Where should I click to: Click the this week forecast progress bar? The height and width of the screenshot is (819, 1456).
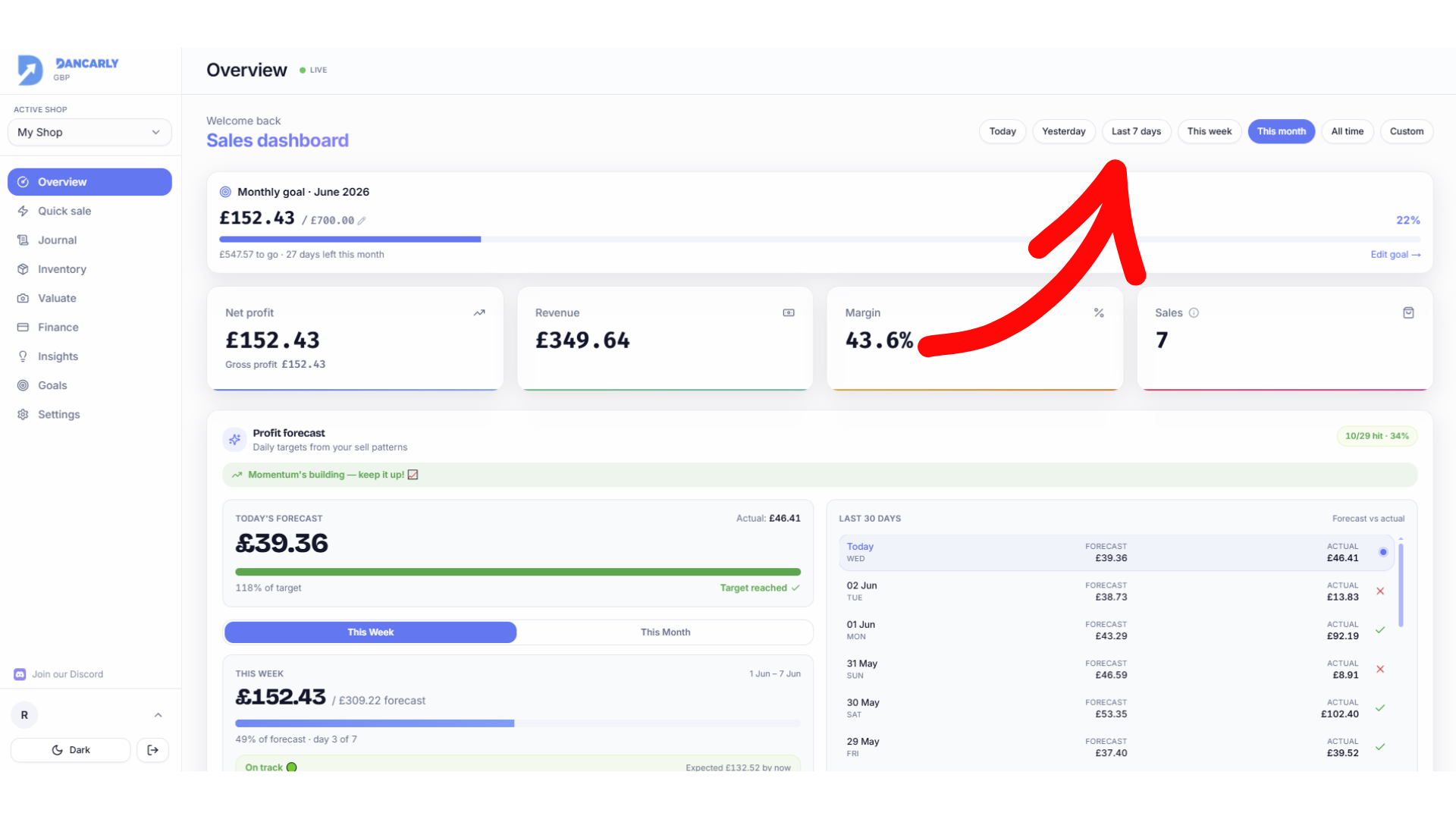[x=518, y=723]
